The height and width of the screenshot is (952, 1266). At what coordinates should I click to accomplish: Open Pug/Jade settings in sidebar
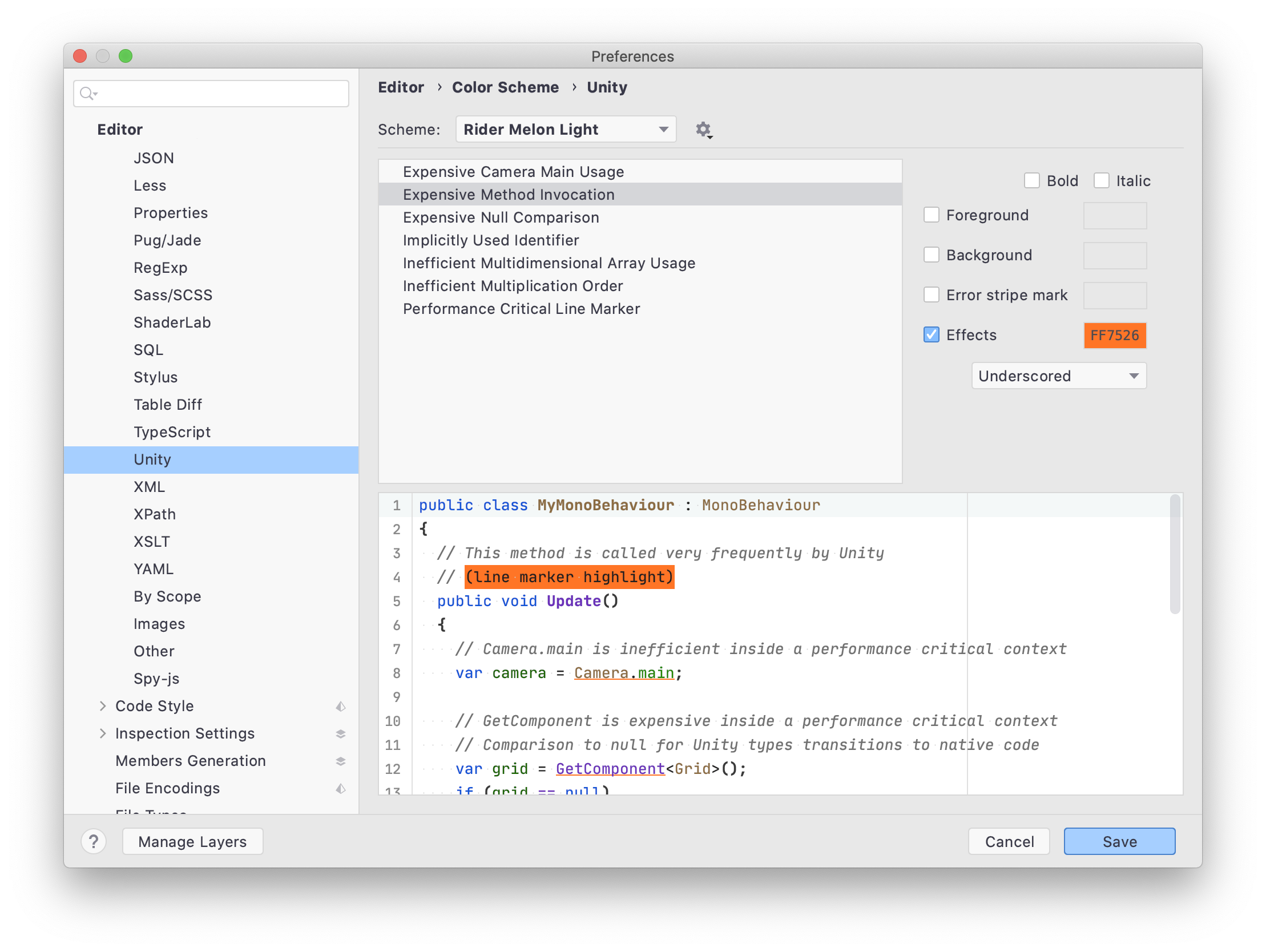pyautogui.click(x=211, y=241)
